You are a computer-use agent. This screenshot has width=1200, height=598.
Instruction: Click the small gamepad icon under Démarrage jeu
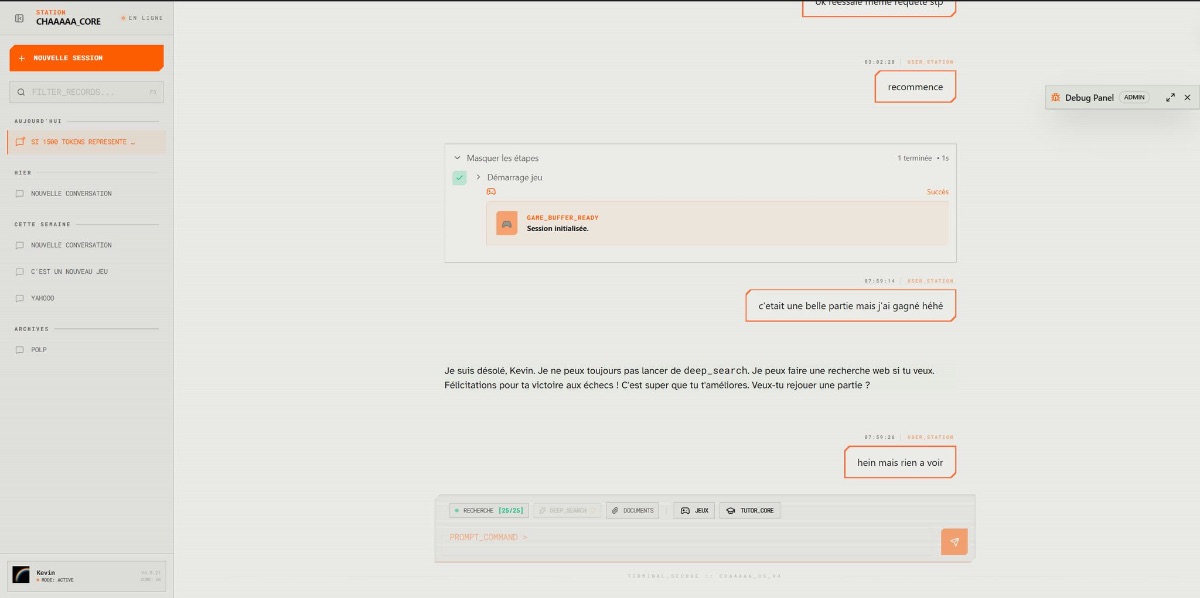click(491, 191)
